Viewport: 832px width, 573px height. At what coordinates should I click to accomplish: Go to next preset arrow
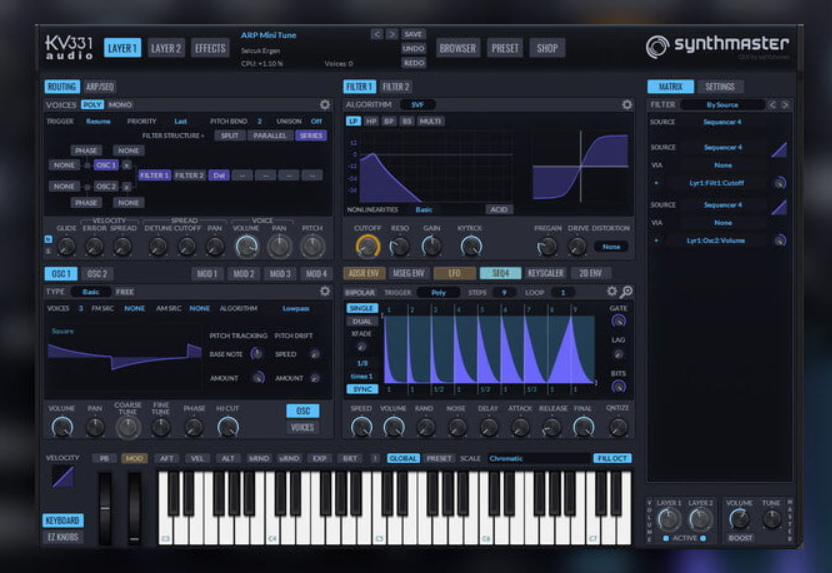(x=392, y=34)
